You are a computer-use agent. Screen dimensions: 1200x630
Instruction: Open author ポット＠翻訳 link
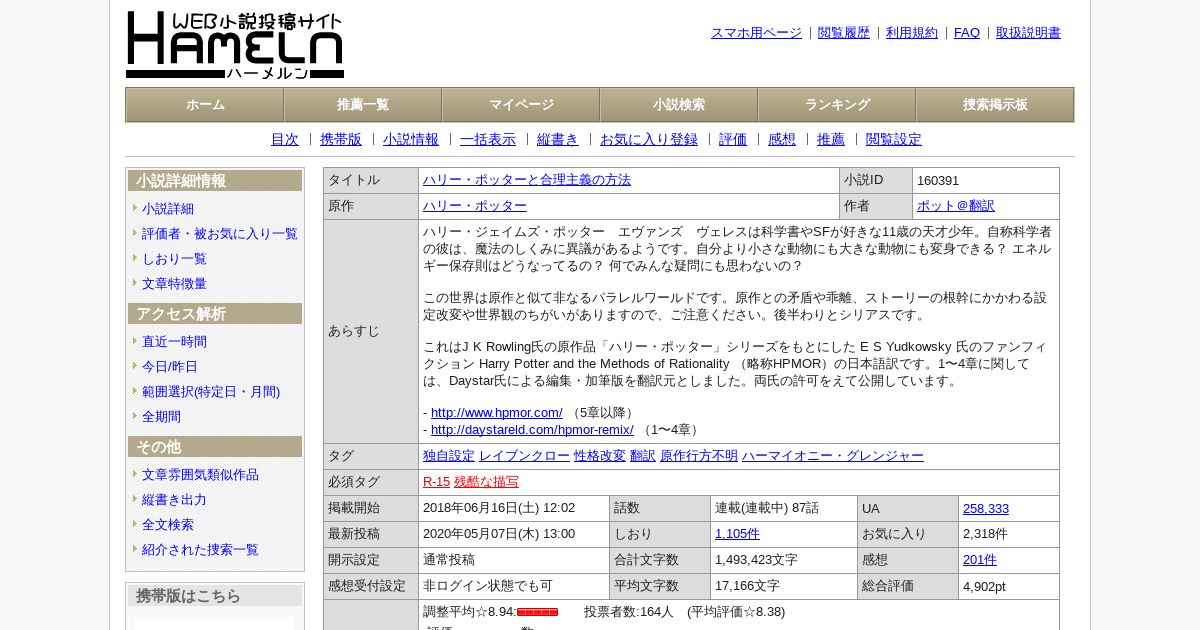(956, 207)
